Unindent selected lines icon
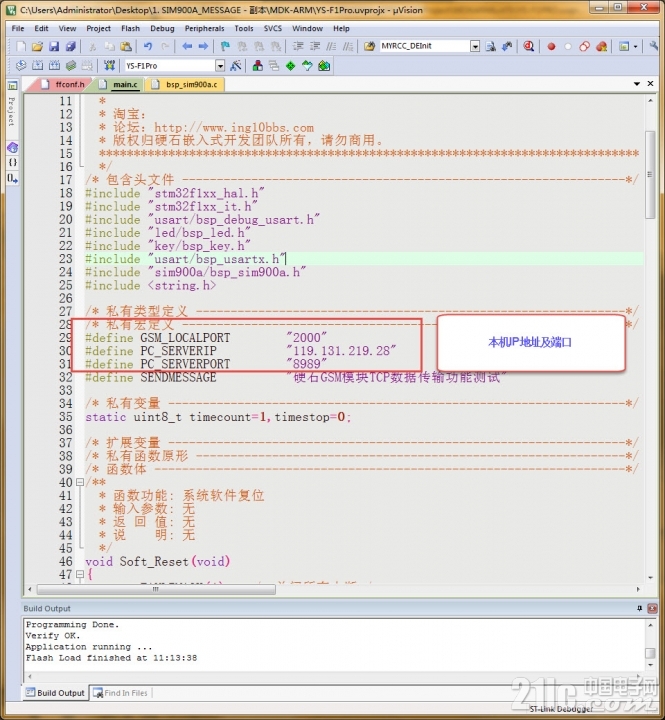 coord(315,46)
